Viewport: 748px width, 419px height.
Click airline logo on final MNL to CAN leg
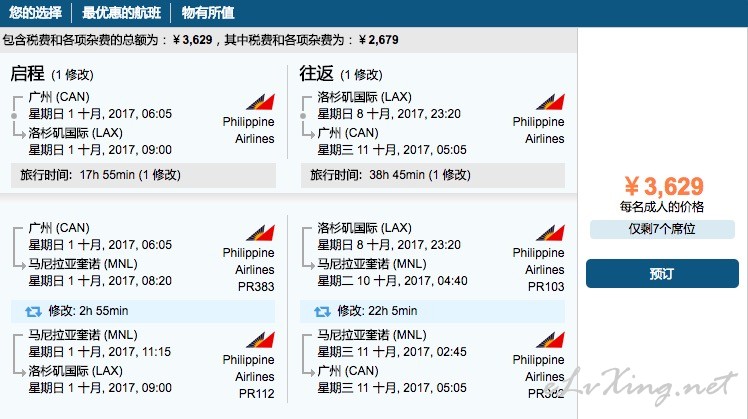(x=550, y=339)
